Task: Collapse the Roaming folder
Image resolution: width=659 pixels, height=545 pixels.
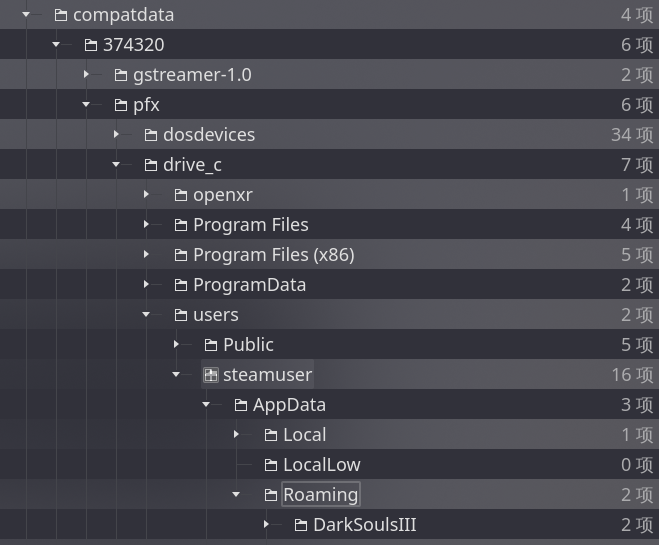Action: click(237, 495)
